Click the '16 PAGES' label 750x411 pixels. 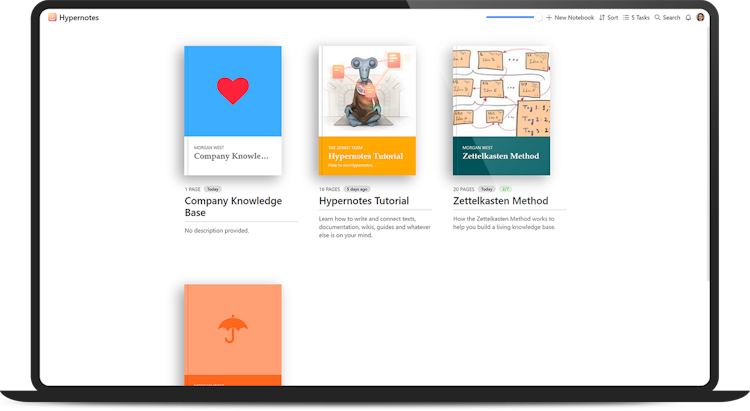(330, 189)
